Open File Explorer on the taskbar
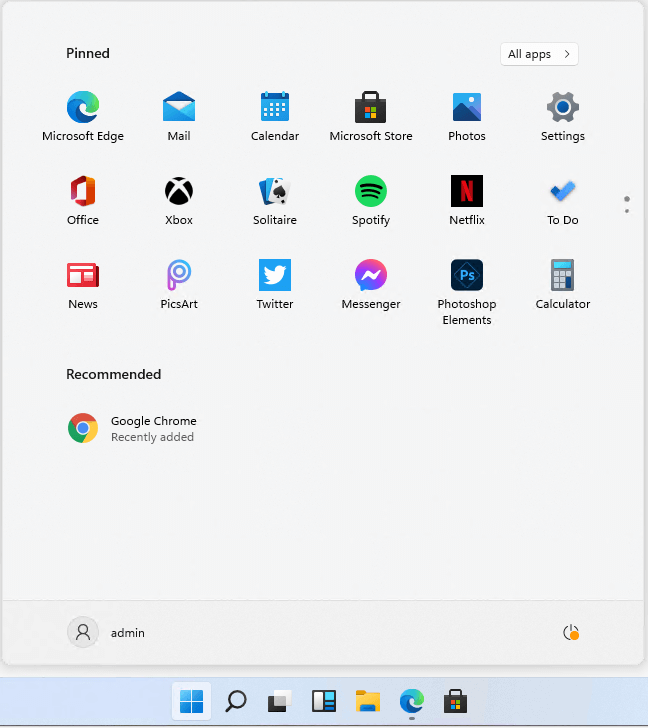Image resolution: width=648 pixels, height=728 pixels. point(368,701)
